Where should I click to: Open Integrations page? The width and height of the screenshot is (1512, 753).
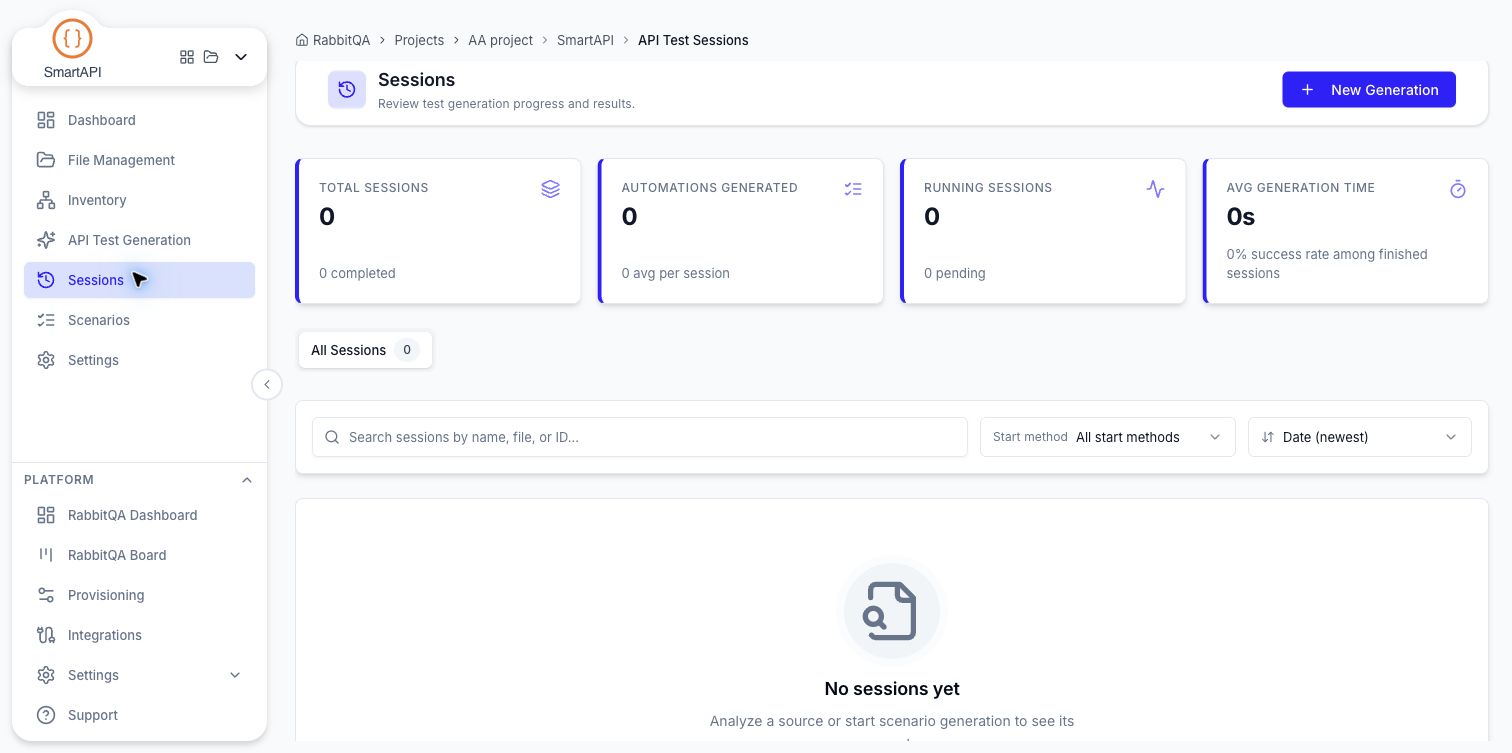(x=139, y=635)
